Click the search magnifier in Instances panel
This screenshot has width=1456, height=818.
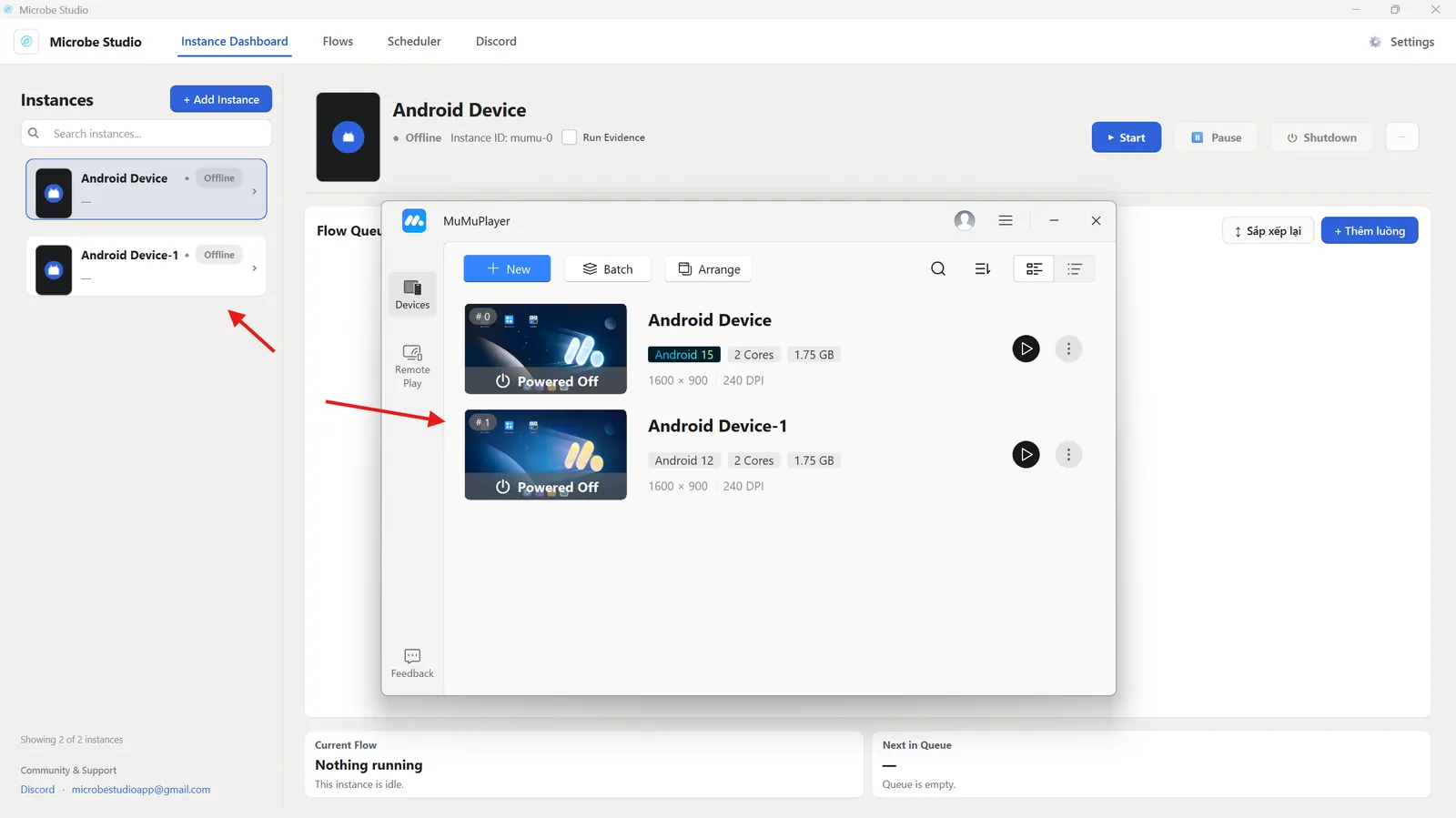tap(34, 134)
